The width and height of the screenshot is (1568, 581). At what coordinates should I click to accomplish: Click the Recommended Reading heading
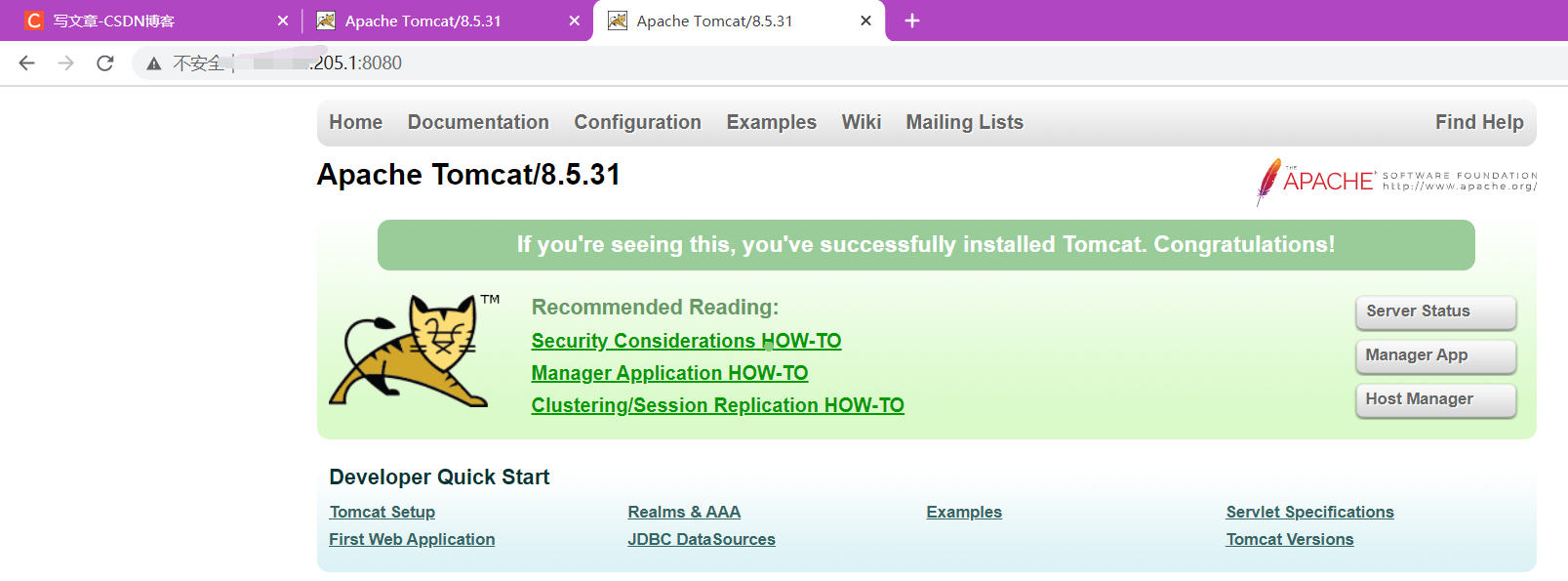point(655,307)
